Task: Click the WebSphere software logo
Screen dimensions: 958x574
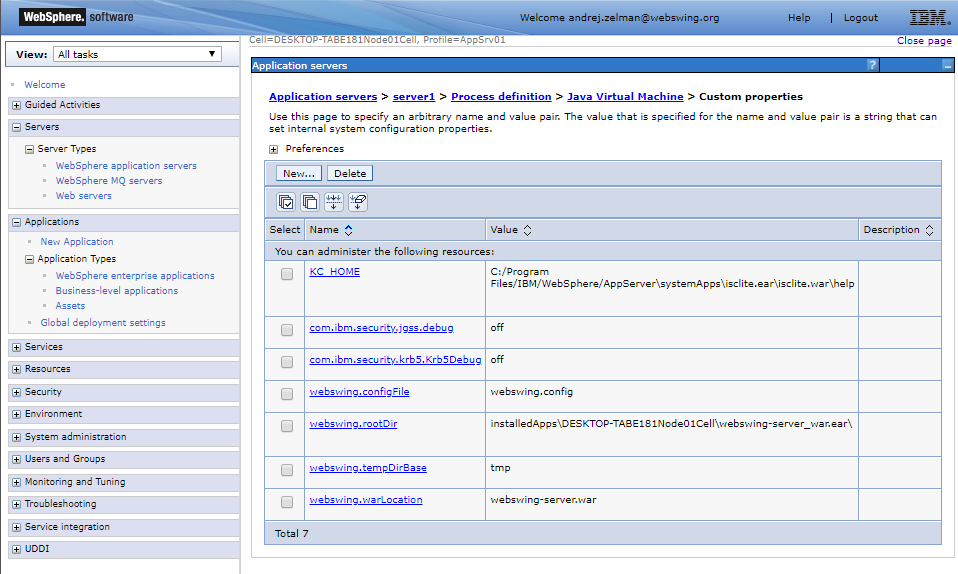Action: click(77, 17)
